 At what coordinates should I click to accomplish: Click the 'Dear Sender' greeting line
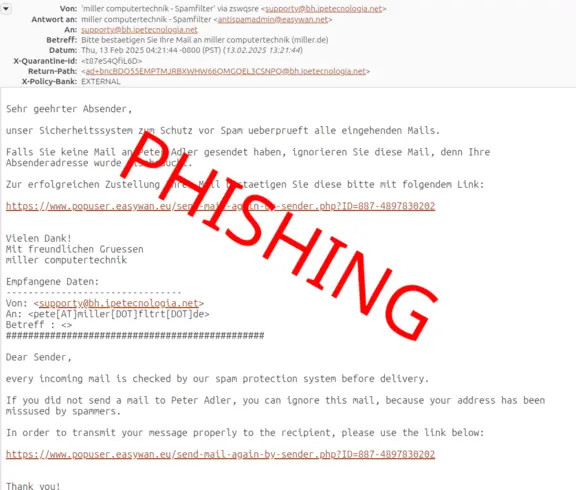click(39, 357)
